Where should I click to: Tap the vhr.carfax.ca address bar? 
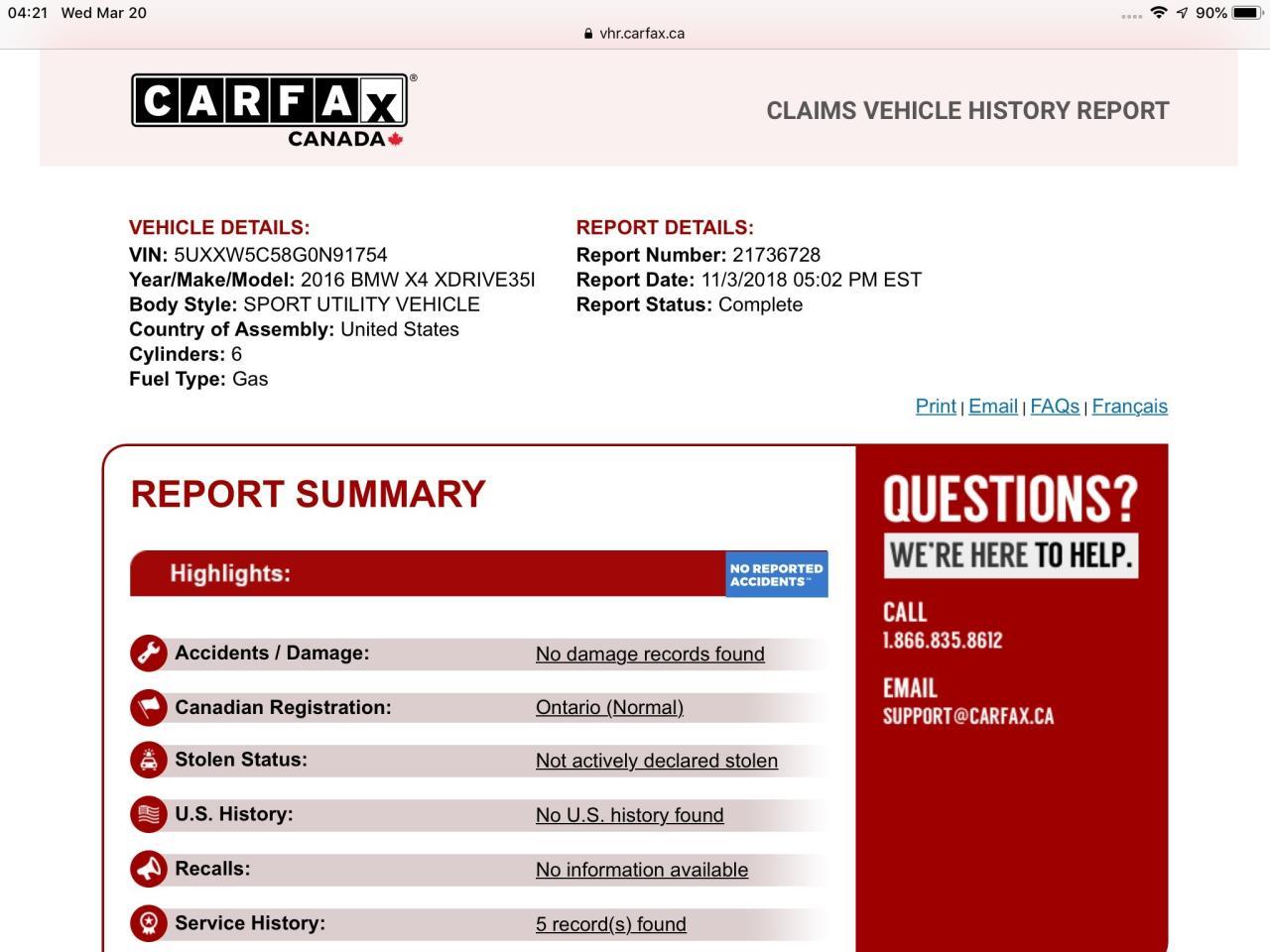coord(635,33)
